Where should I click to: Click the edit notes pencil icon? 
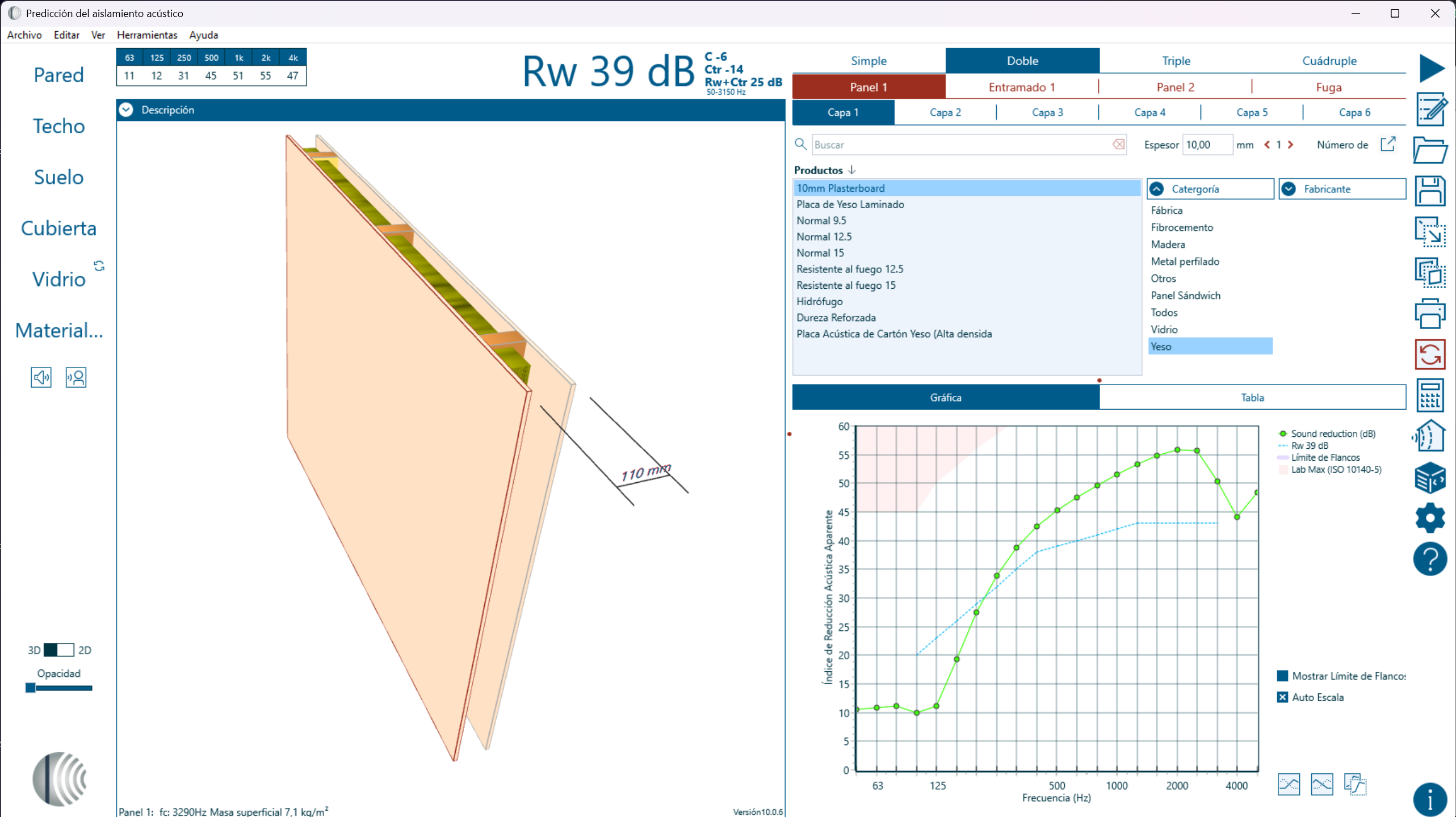click(1430, 109)
